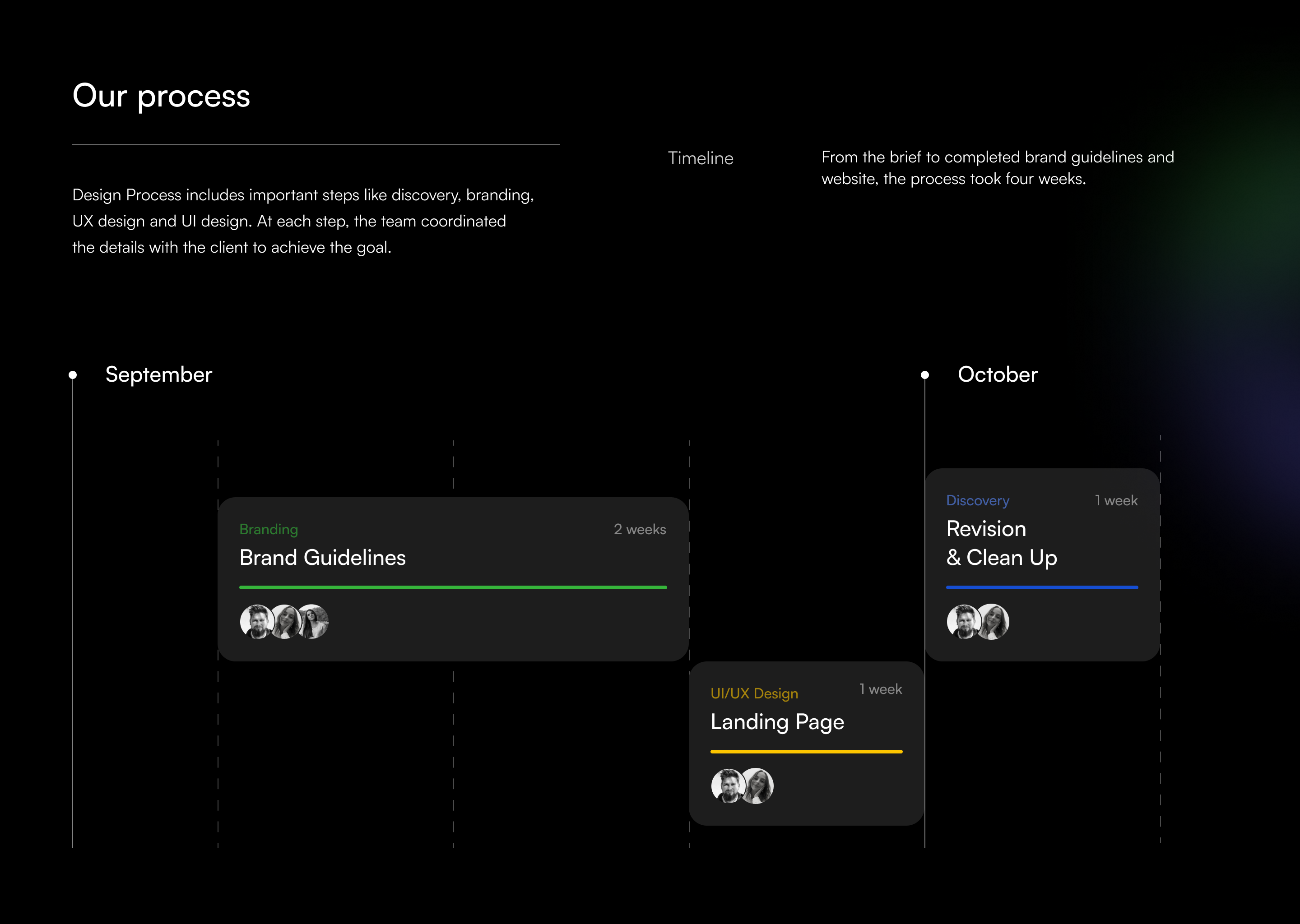Click the UI/UX Design category label
This screenshot has height=924, width=1300.
754,693
